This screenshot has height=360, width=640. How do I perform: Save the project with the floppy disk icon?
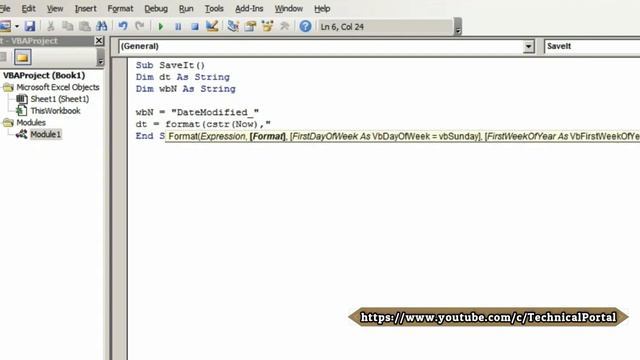(x=30, y=27)
